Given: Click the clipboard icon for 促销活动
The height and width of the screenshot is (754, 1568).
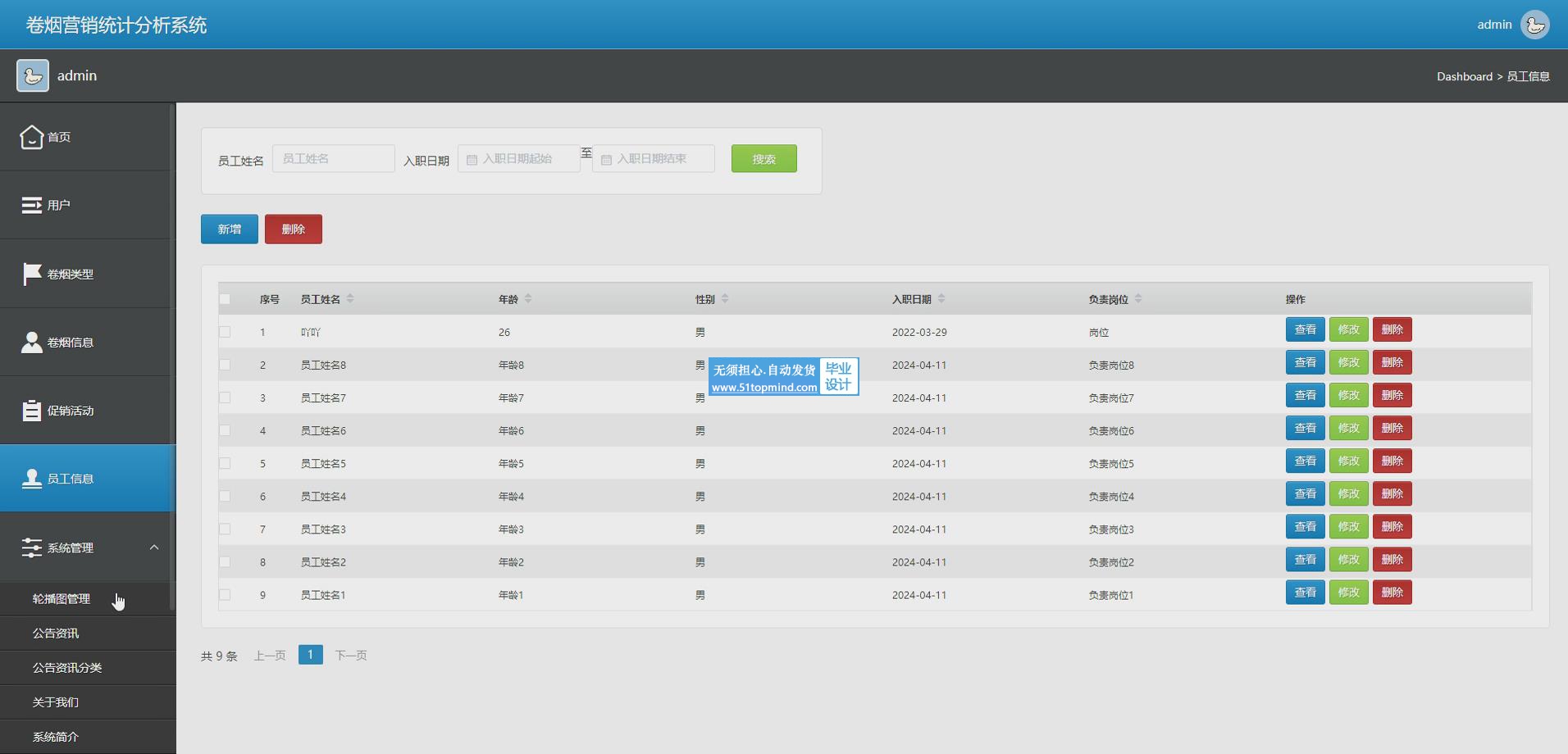Looking at the screenshot, I should pos(31,410).
